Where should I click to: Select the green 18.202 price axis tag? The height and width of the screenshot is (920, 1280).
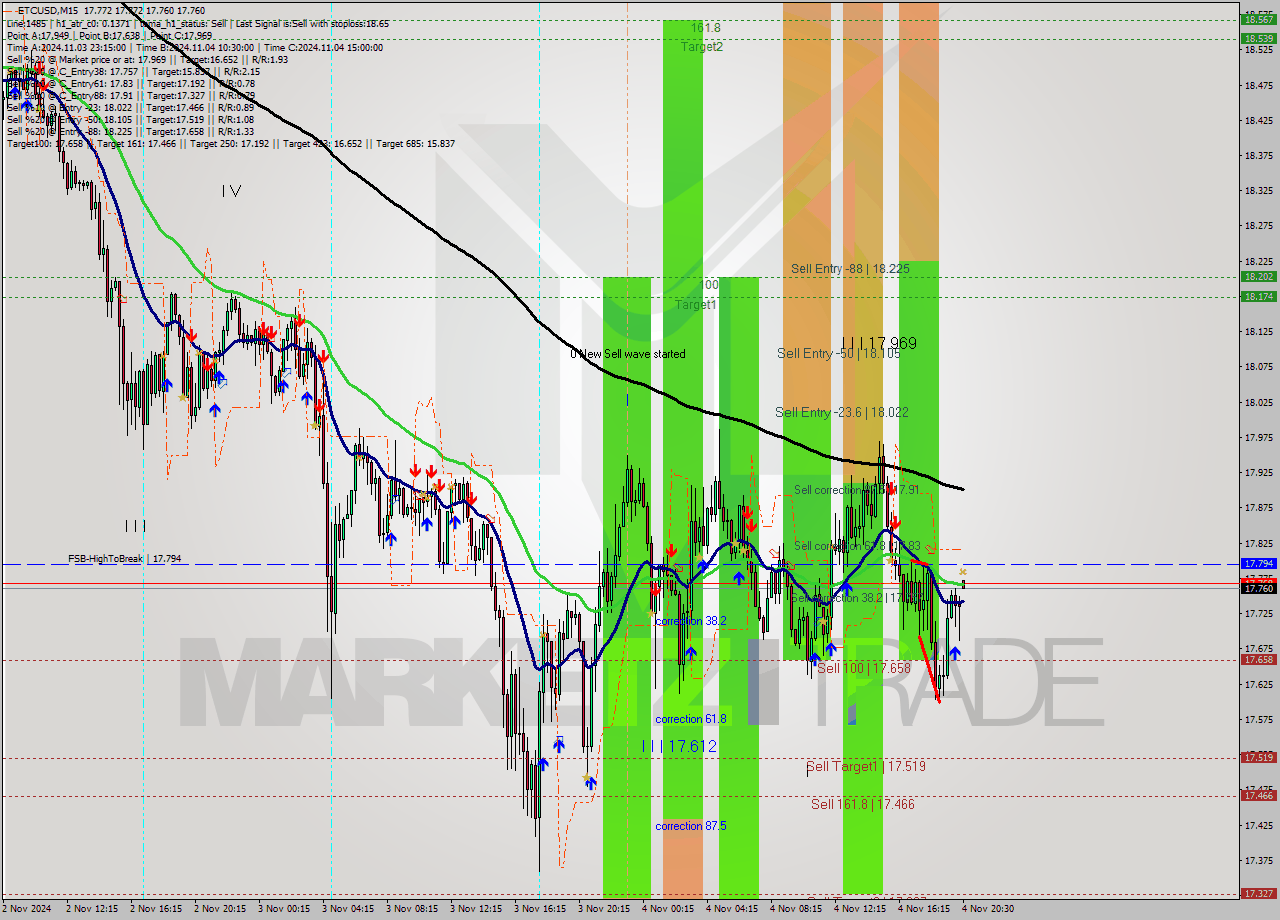1257,277
